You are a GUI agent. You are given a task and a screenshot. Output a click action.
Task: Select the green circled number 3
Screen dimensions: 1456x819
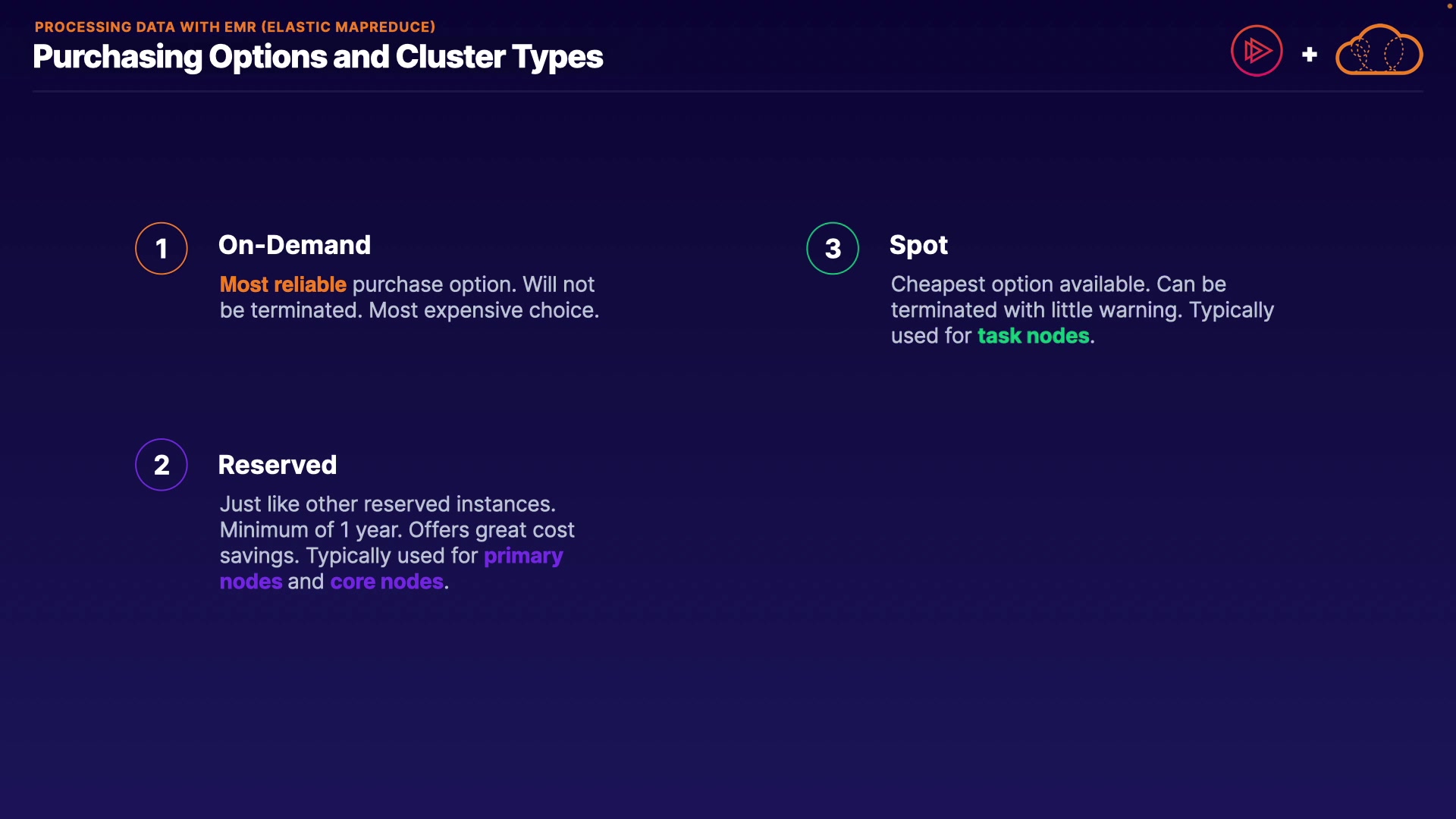833,249
